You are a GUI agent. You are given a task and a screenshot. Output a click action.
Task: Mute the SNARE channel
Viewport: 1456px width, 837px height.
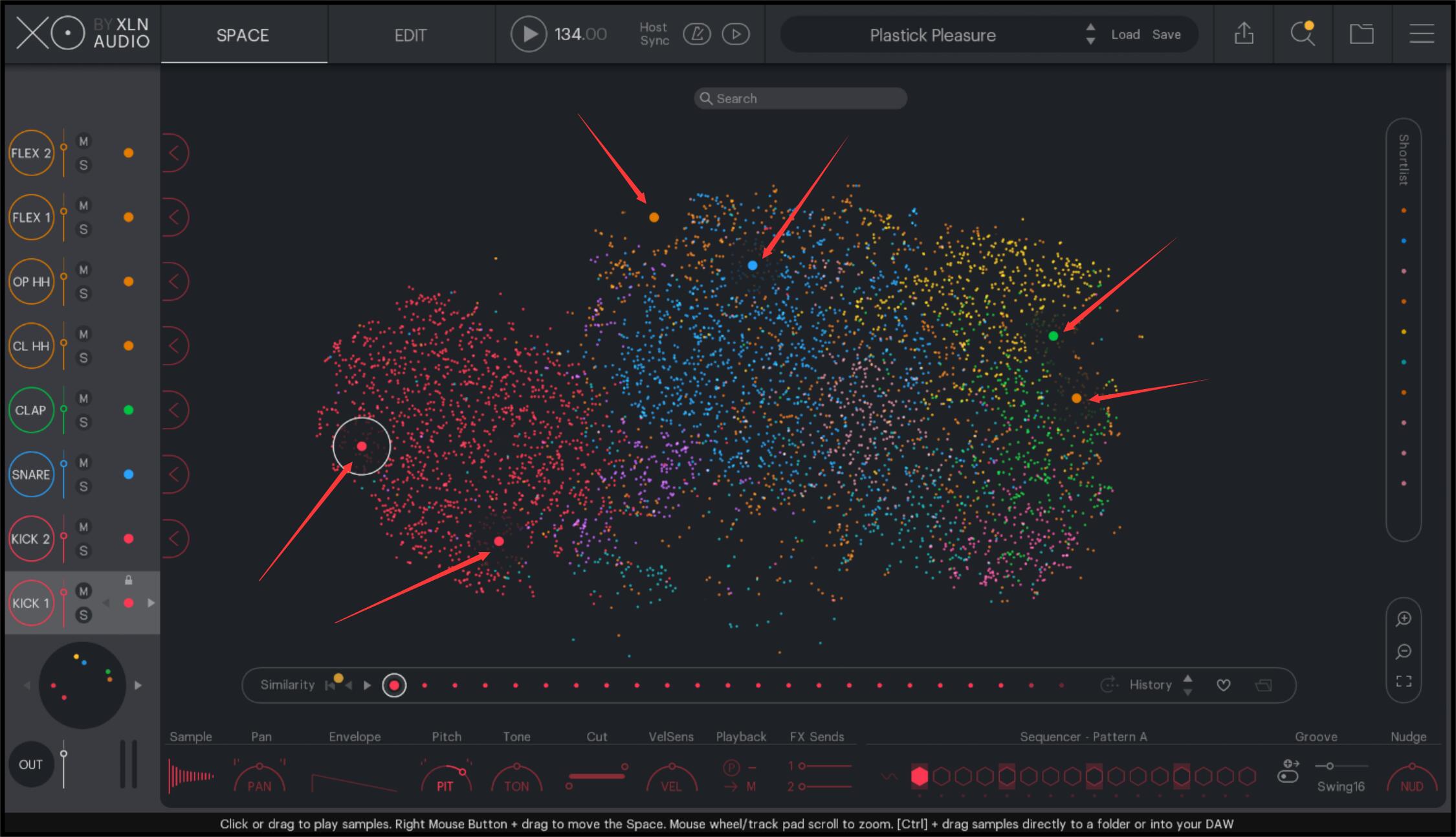click(83, 462)
